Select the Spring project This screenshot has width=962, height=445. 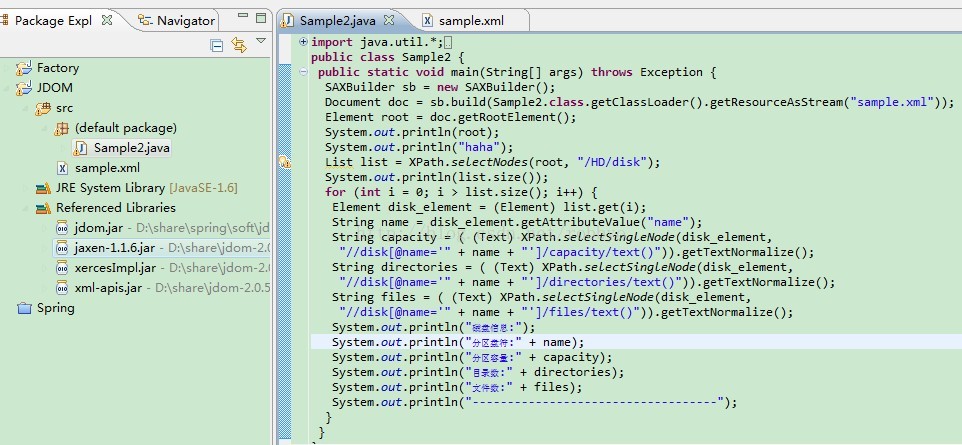(56, 308)
